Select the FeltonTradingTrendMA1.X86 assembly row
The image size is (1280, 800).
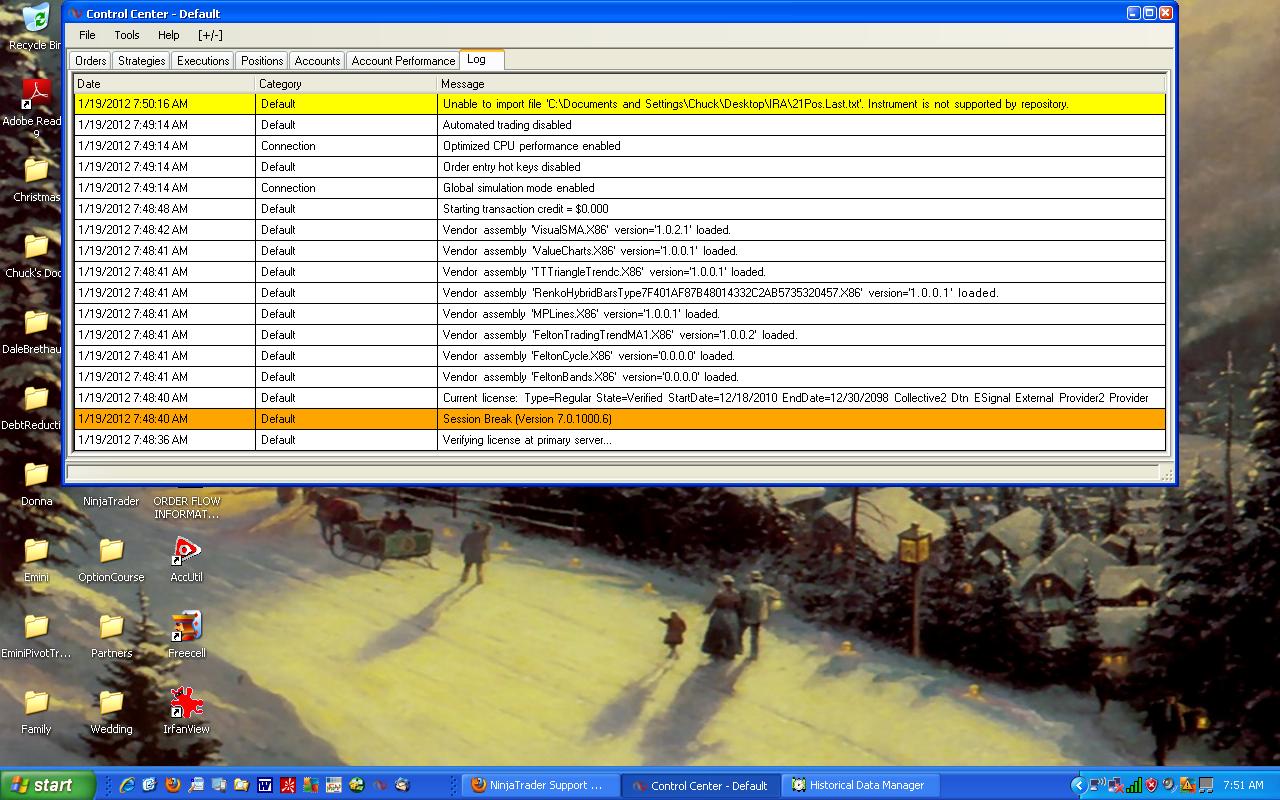620,335
